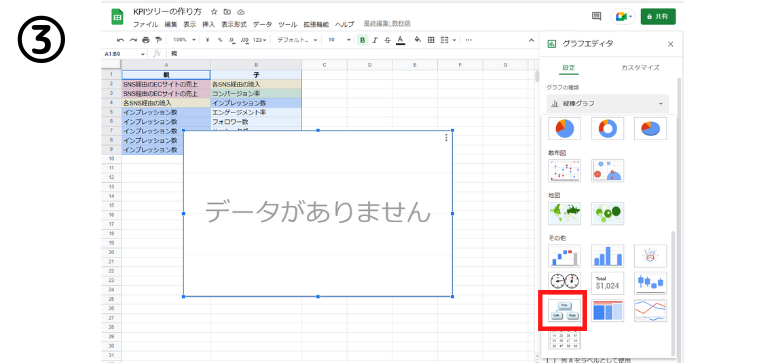Choose the candlestick chart thumbnail
Viewport: 768px width, 363px height.
click(x=650, y=283)
